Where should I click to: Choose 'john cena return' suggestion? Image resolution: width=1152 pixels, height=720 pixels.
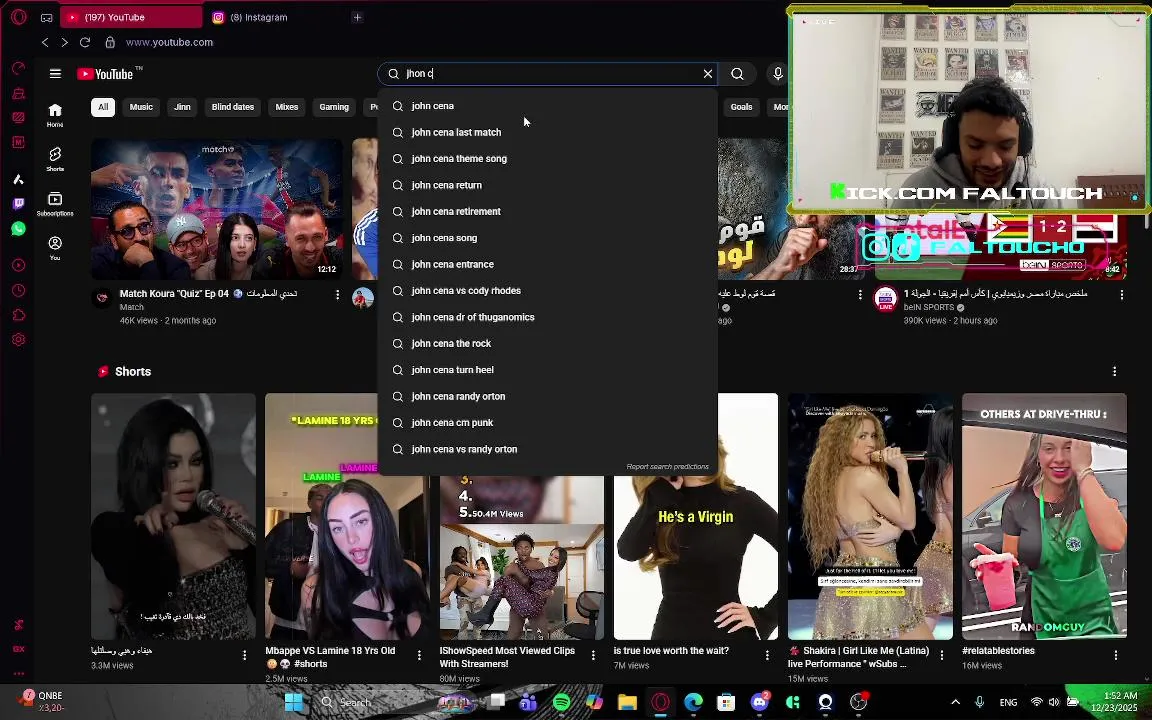coord(547,185)
